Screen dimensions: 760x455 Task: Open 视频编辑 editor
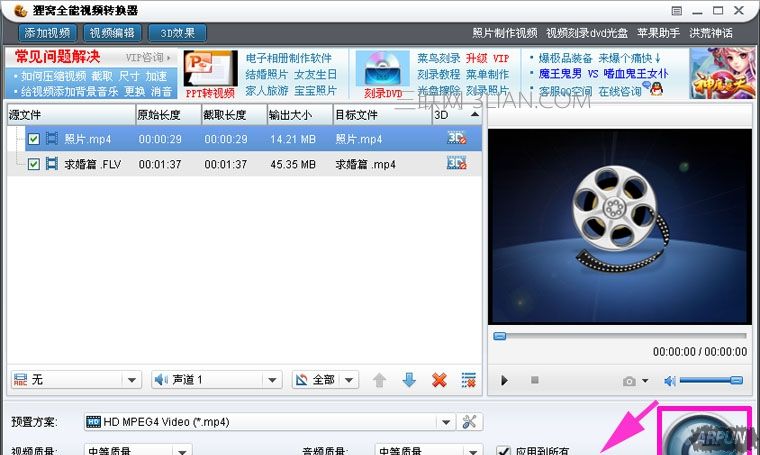pyautogui.click(x=112, y=33)
